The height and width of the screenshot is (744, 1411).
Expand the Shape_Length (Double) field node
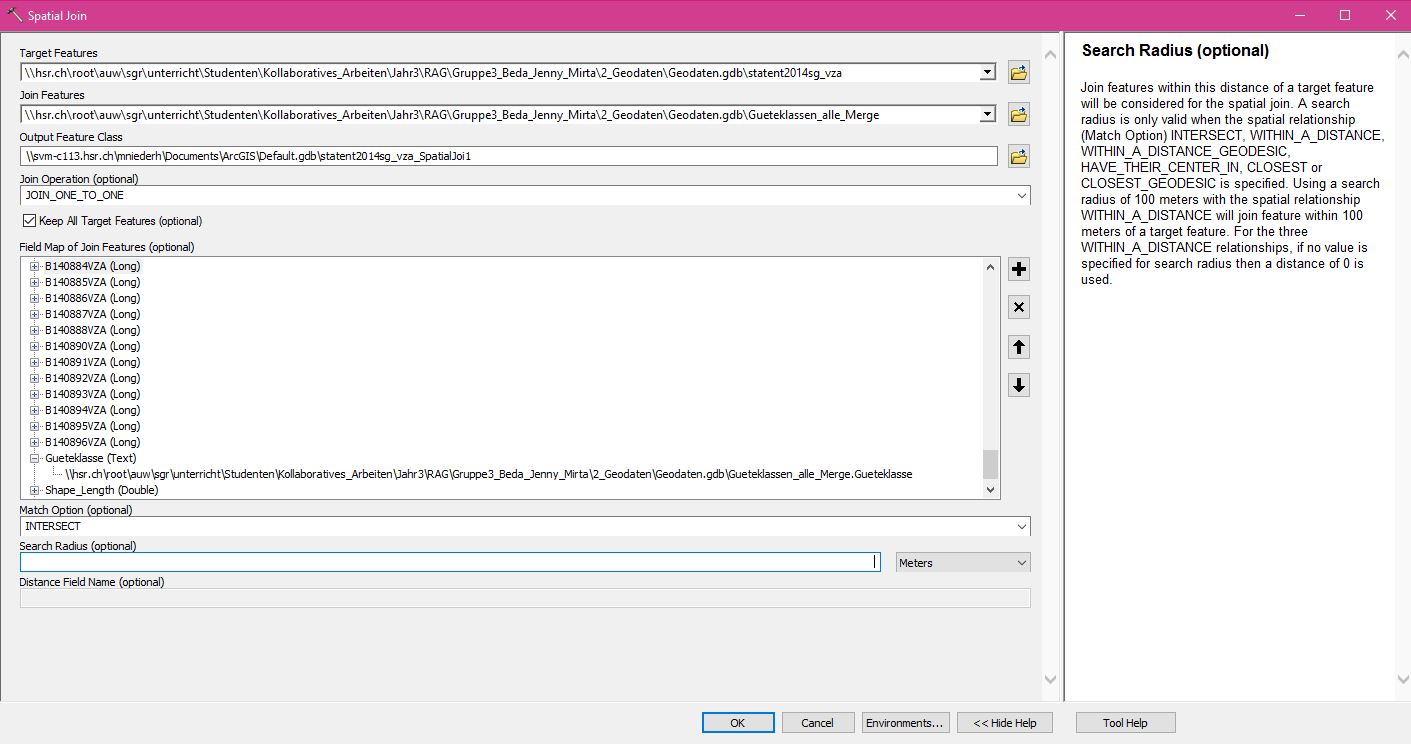click(x=35, y=490)
